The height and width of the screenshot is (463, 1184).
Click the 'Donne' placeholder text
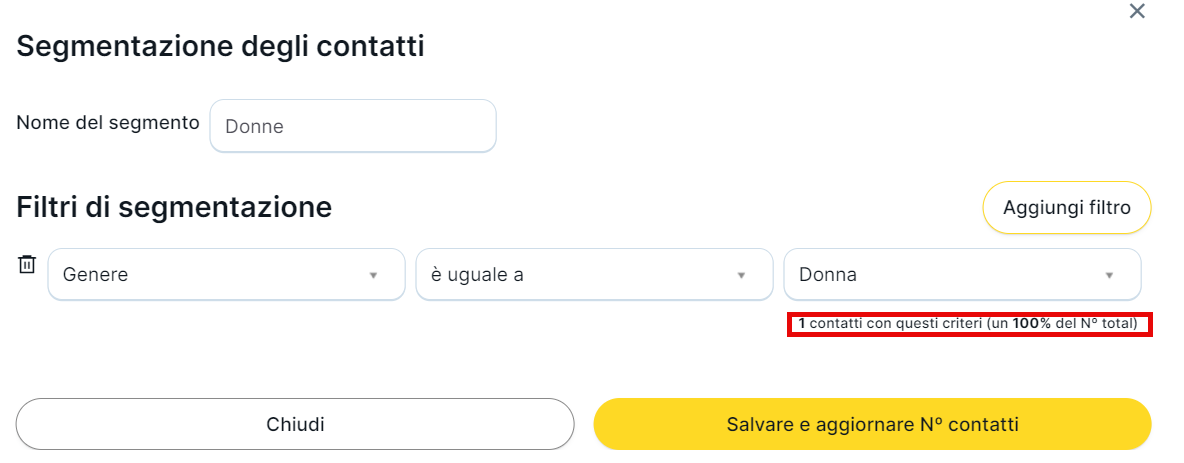[x=255, y=127]
